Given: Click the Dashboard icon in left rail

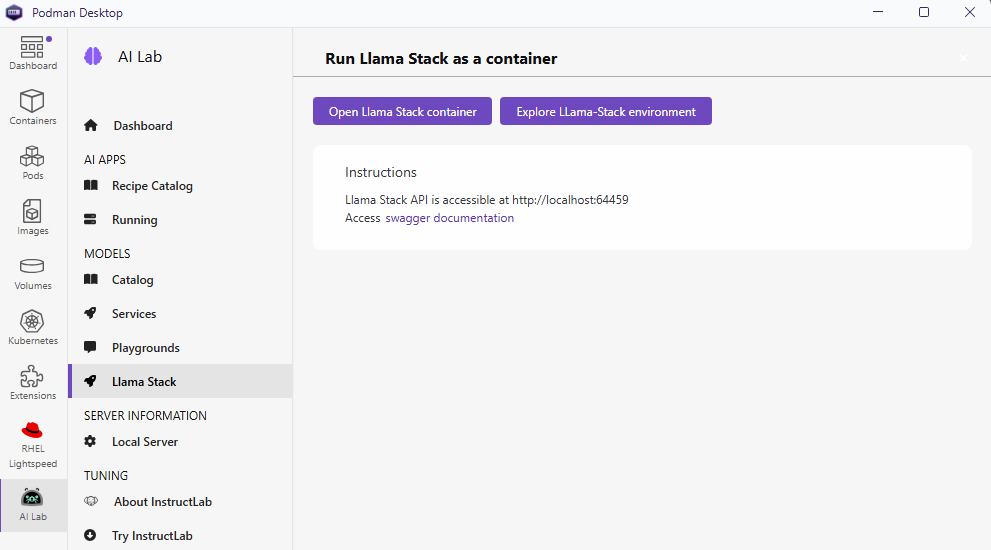Looking at the screenshot, I should tap(33, 47).
